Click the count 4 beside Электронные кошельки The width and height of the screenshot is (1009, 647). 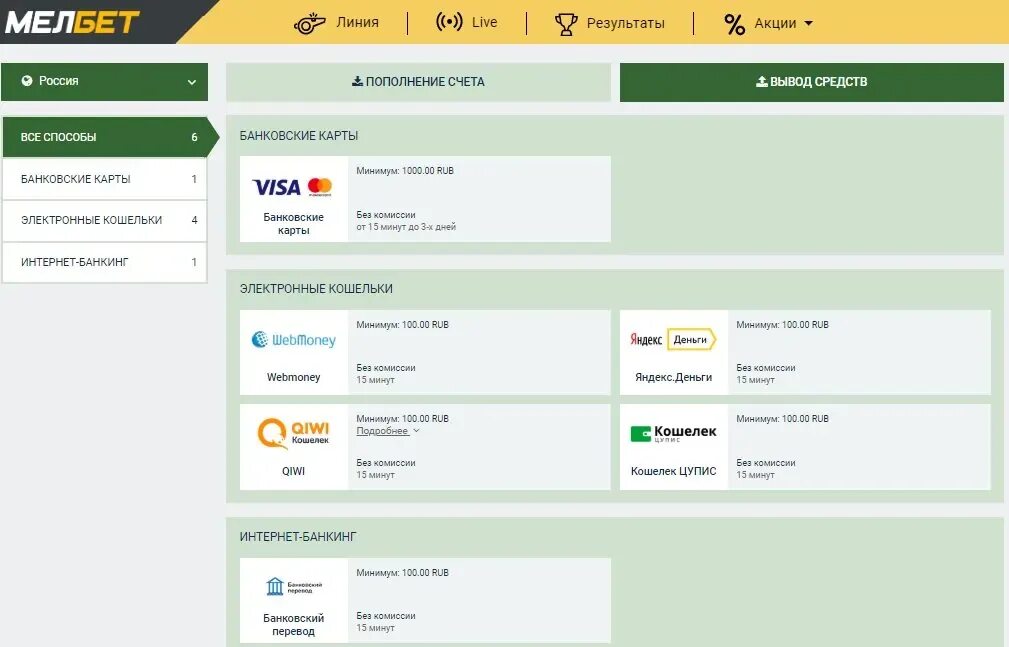[x=194, y=220]
